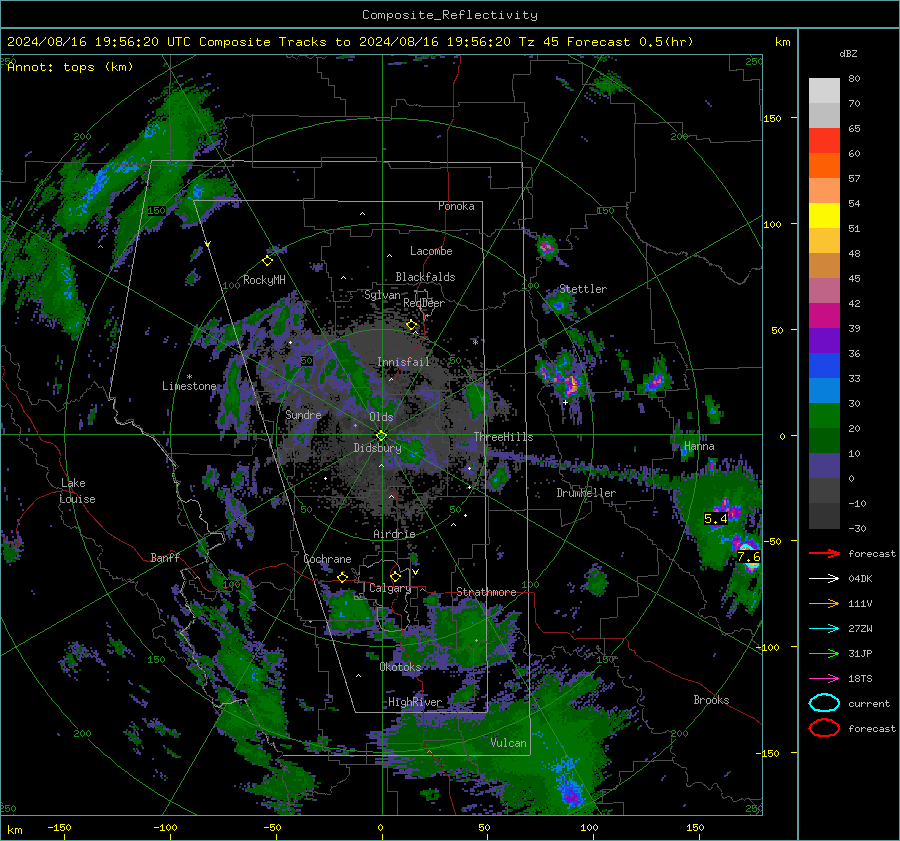This screenshot has width=900, height=841.
Task: Click the Sylvan label
Action: (382, 295)
